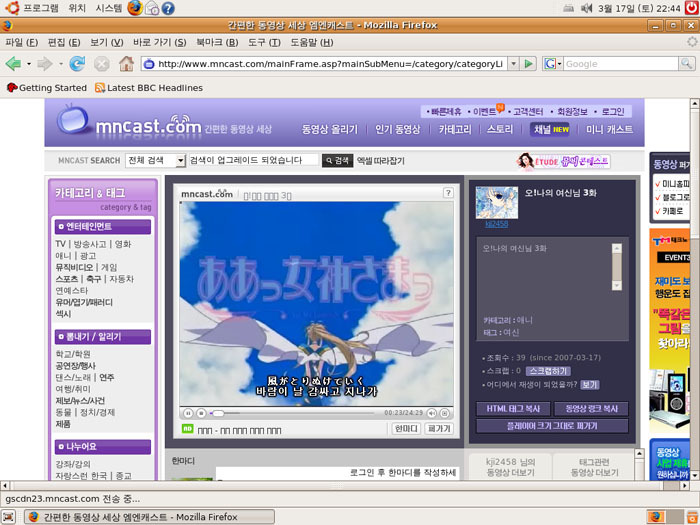700x525 pixels.
Task: Click the 동영상 링크 복사 button
Action: 591,408
